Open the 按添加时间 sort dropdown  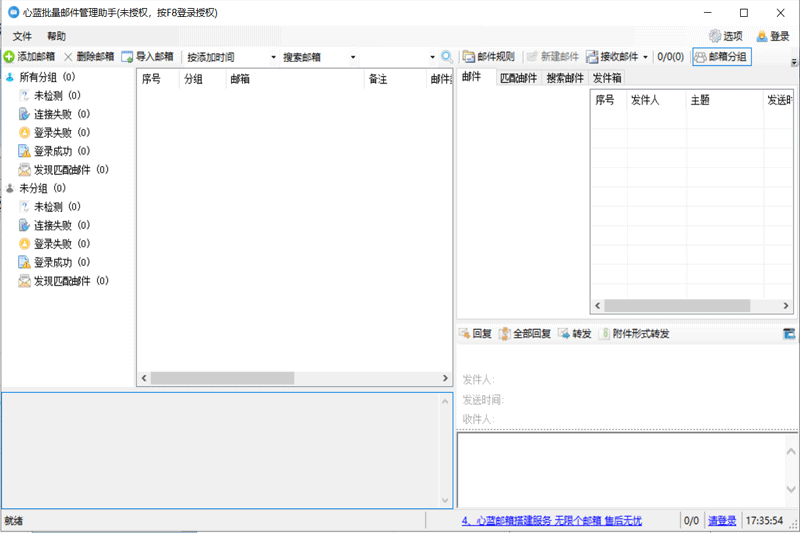(273, 57)
